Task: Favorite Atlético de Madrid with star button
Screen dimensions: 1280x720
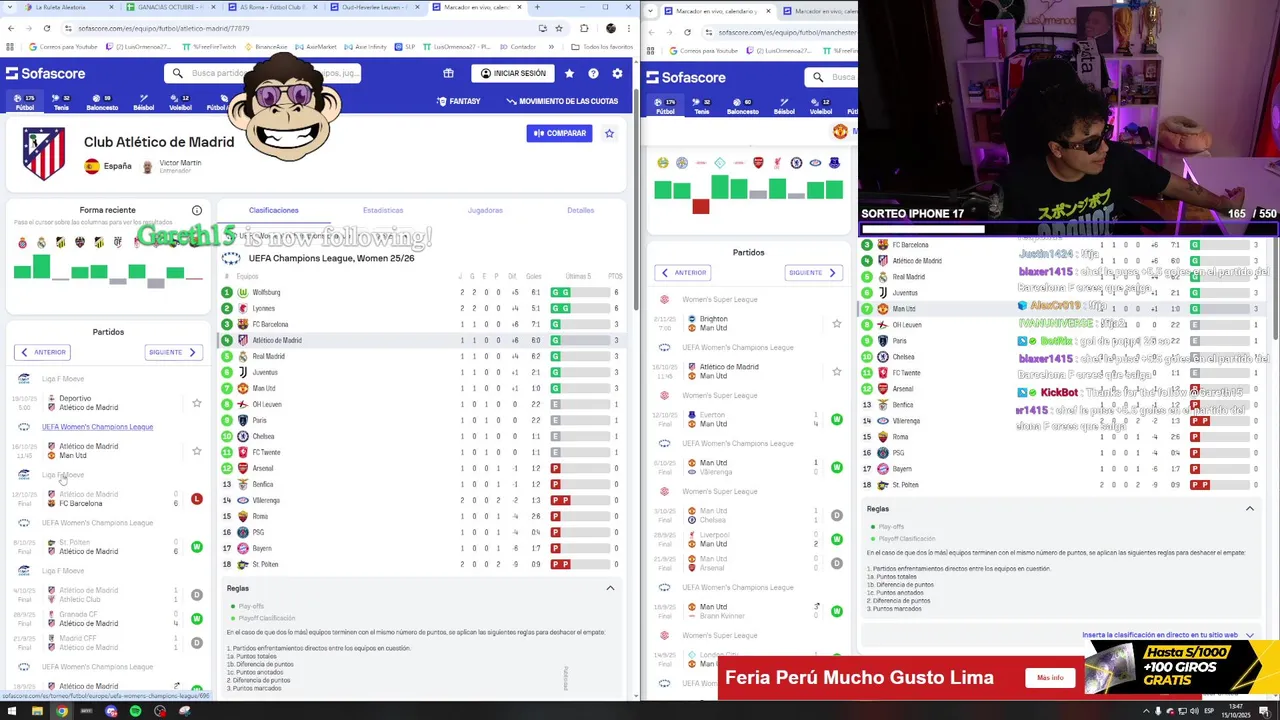Action: coord(609,133)
